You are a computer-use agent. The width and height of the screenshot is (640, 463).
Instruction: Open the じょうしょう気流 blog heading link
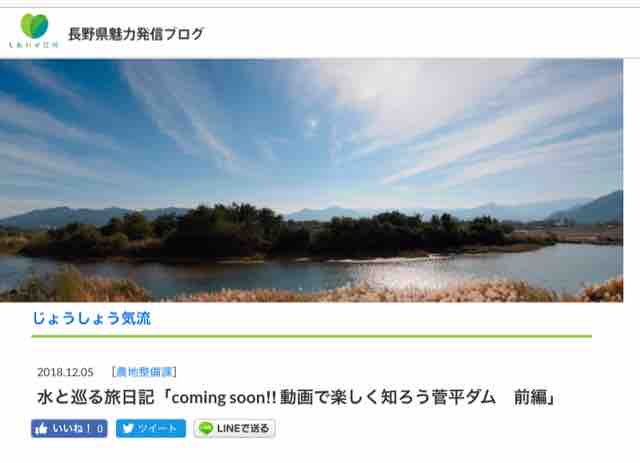pyautogui.click(x=92, y=318)
